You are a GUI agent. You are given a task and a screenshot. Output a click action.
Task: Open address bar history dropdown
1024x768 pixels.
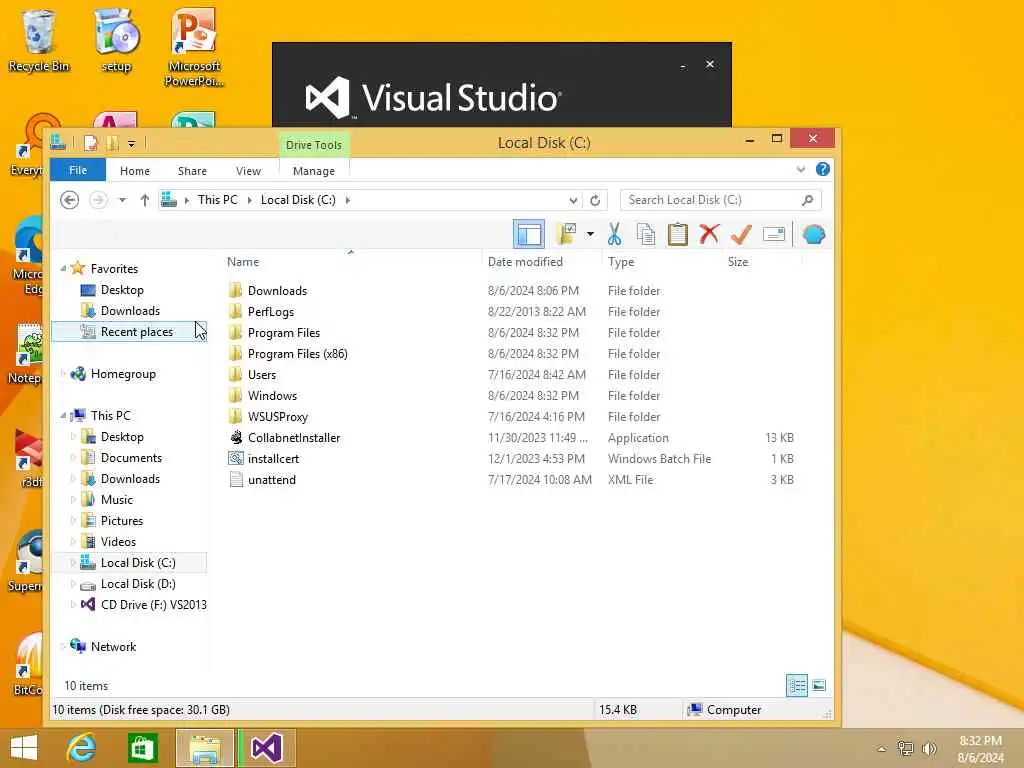pos(573,200)
